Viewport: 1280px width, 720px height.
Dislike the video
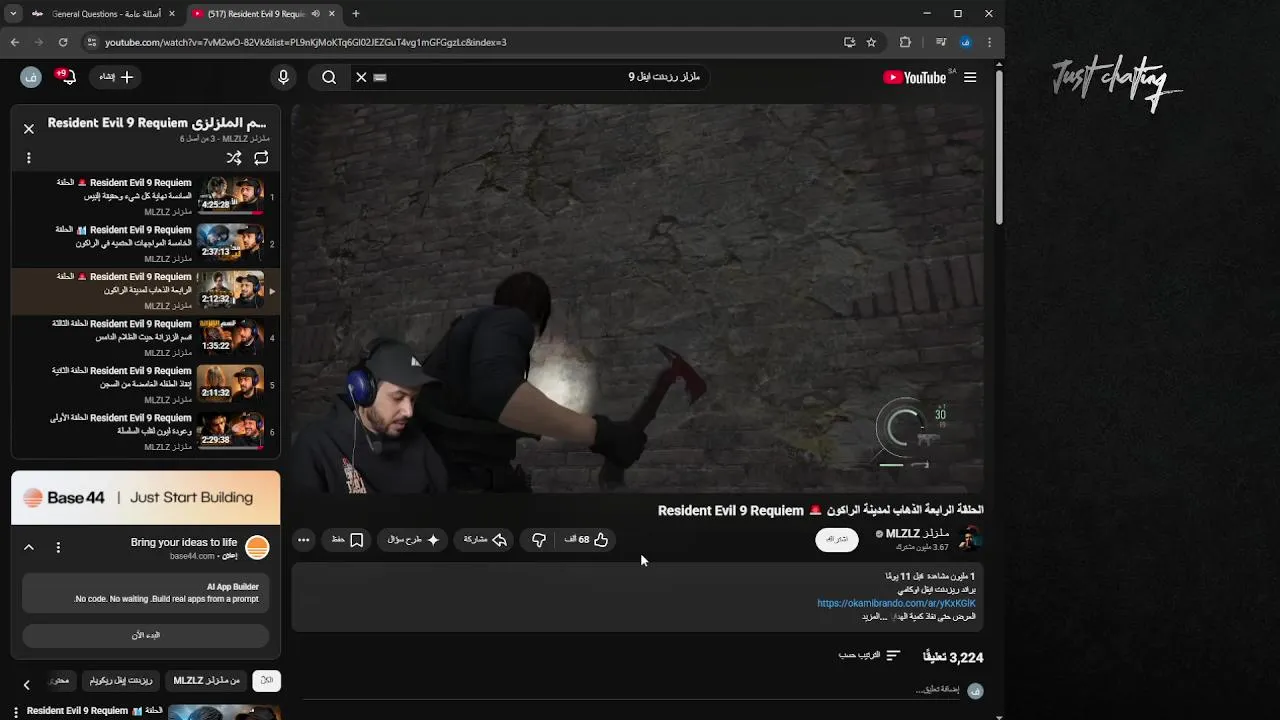point(539,540)
